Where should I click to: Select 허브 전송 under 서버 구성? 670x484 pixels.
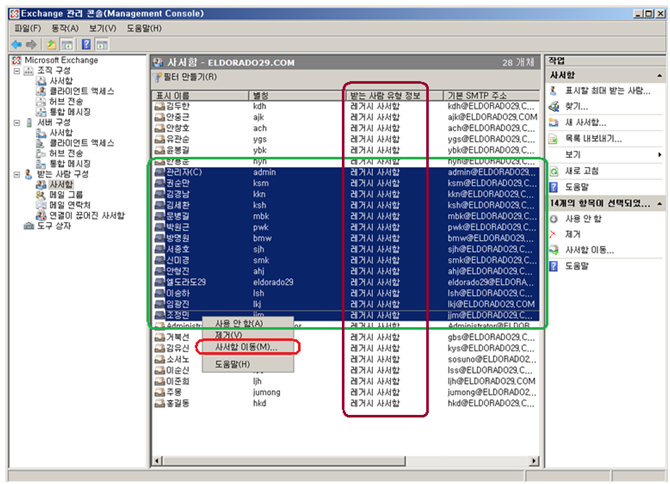click(66, 153)
